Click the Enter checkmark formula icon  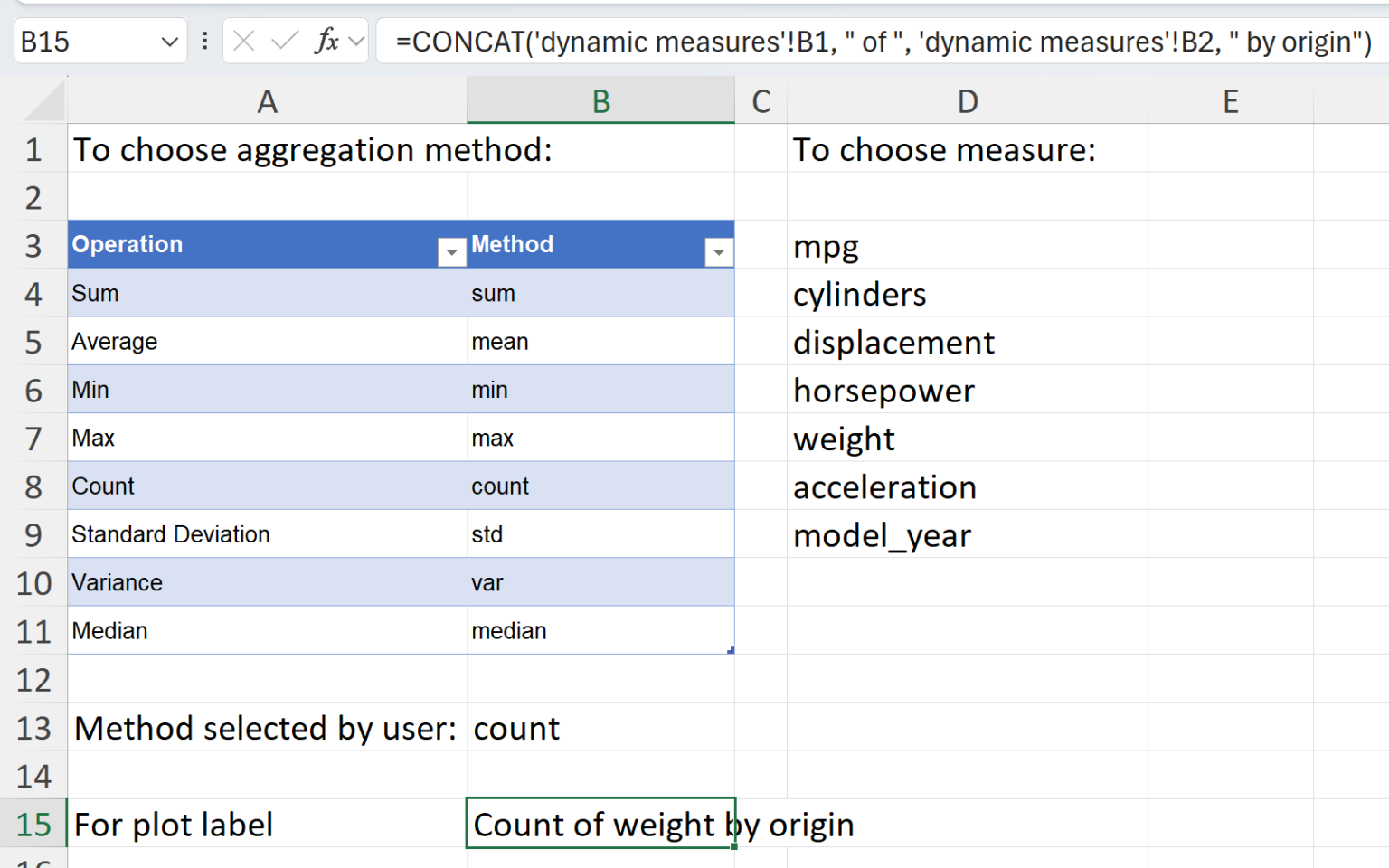284,41
